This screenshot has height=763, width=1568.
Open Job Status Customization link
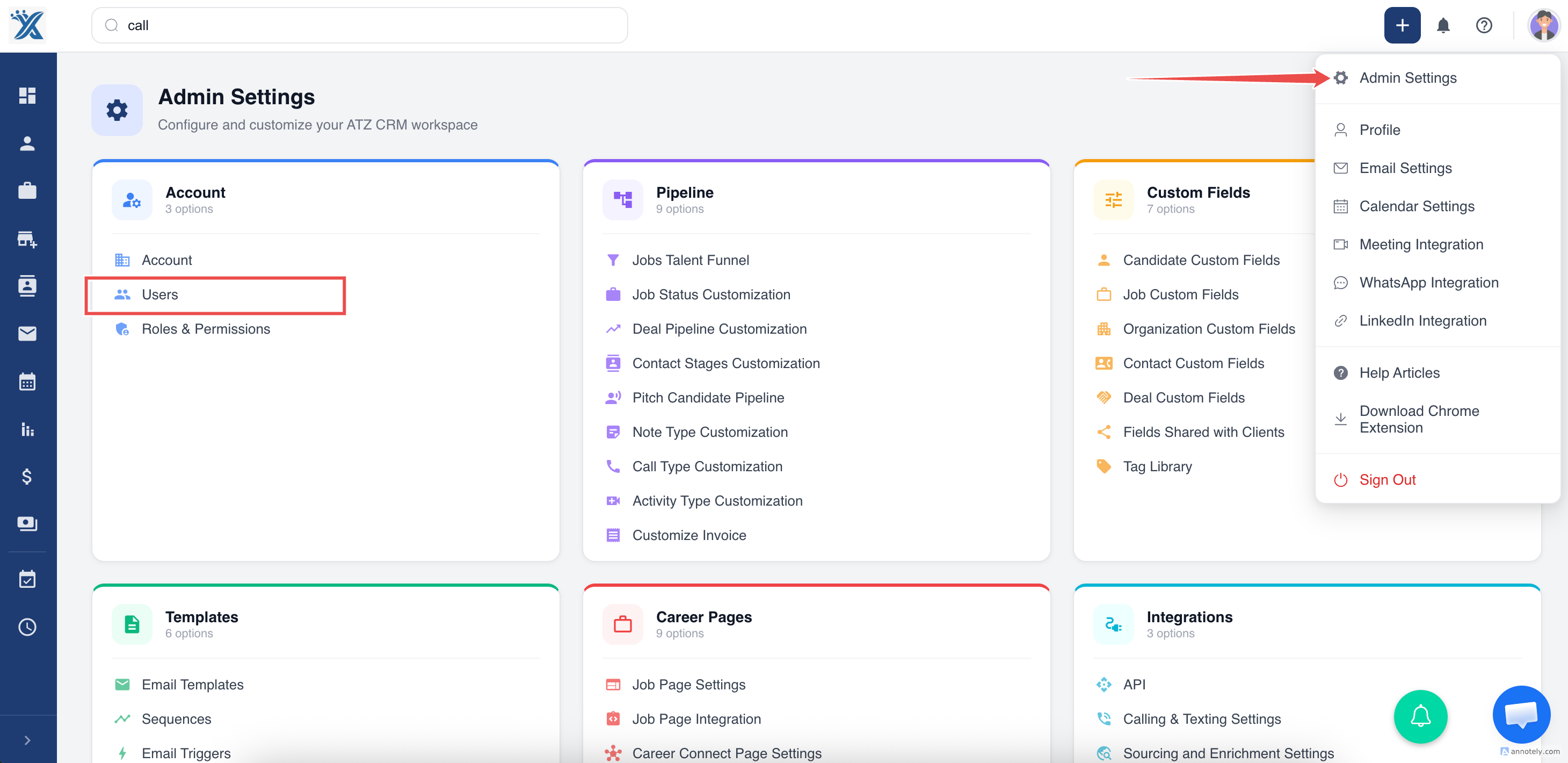coord(711,295)
